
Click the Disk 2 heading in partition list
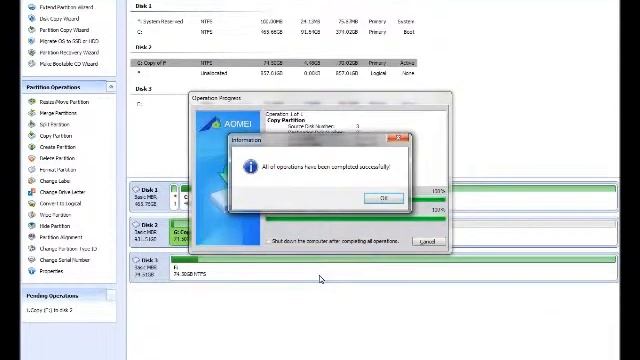(x=143, y=47)
